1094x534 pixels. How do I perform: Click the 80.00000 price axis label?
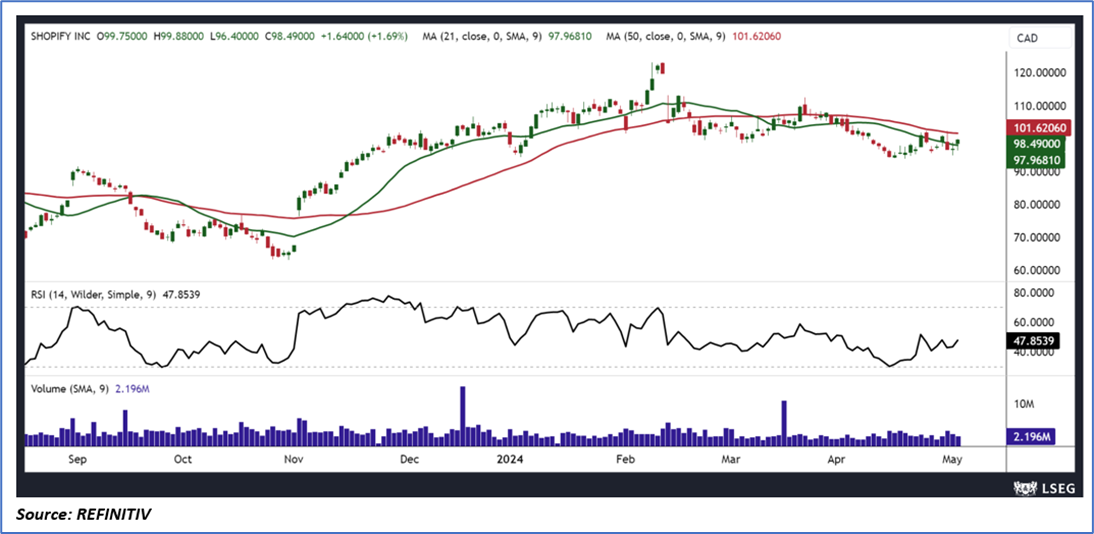click(1038, 205)
